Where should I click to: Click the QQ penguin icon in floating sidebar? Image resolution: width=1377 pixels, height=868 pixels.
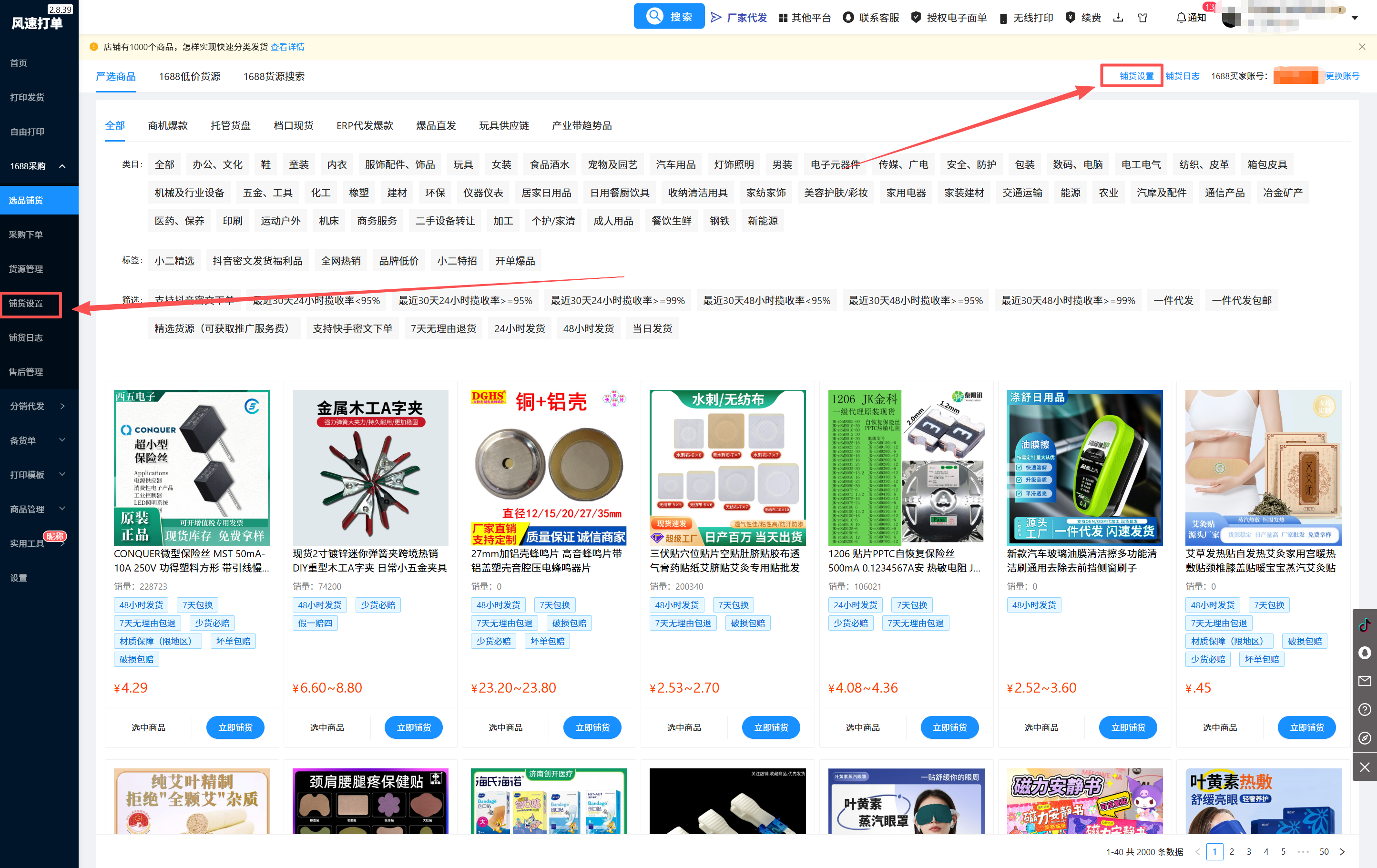tap(1365, 653)
